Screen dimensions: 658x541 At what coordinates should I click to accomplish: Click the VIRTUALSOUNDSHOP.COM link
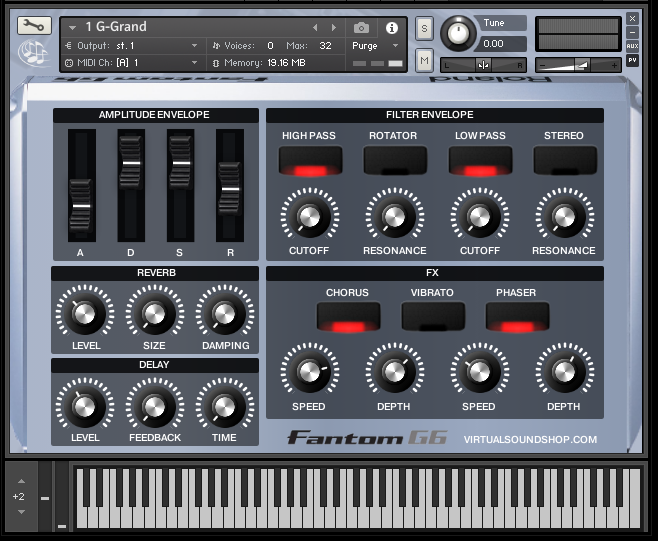click(x=530, y=439)
